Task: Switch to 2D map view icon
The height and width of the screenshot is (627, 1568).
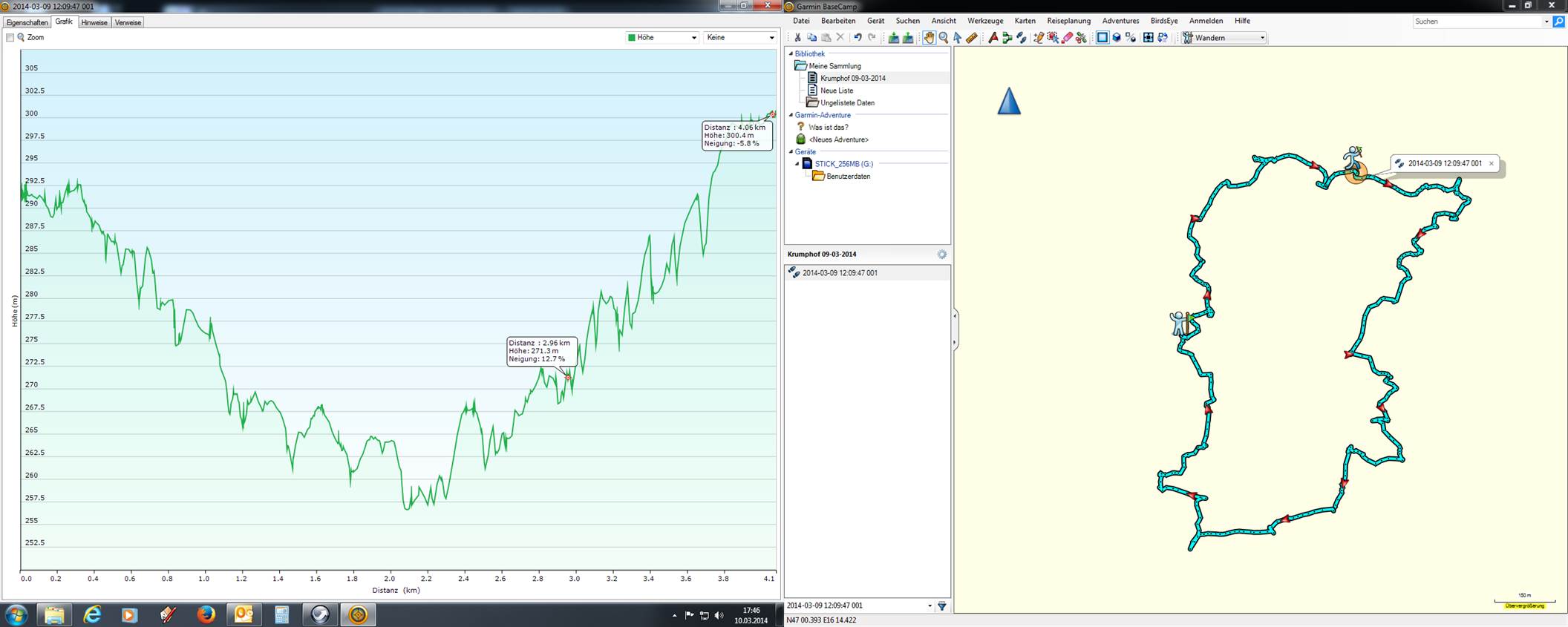Action: click(1102, 38)
